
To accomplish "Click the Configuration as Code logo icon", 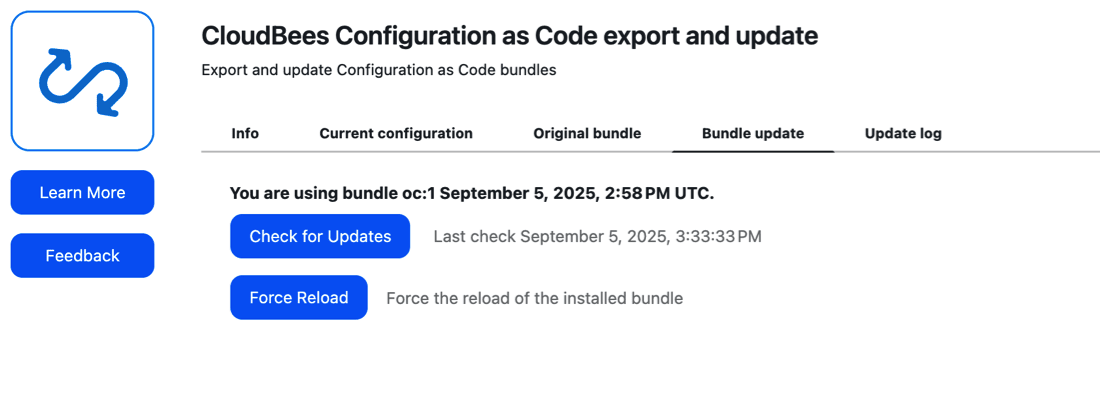I will click(82, 81).
